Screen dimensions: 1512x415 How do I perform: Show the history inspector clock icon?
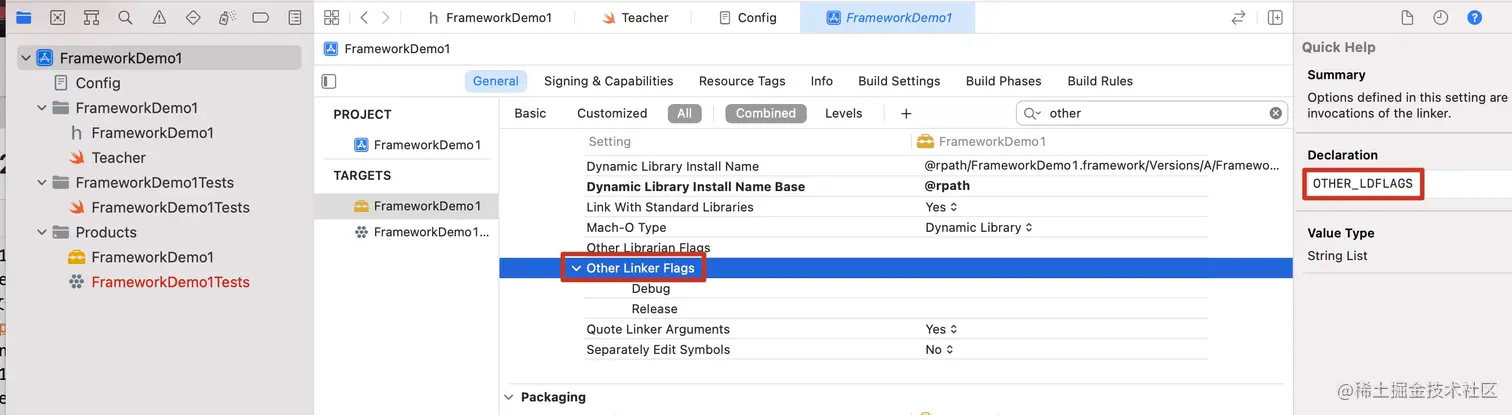(x=1440, y=18)
